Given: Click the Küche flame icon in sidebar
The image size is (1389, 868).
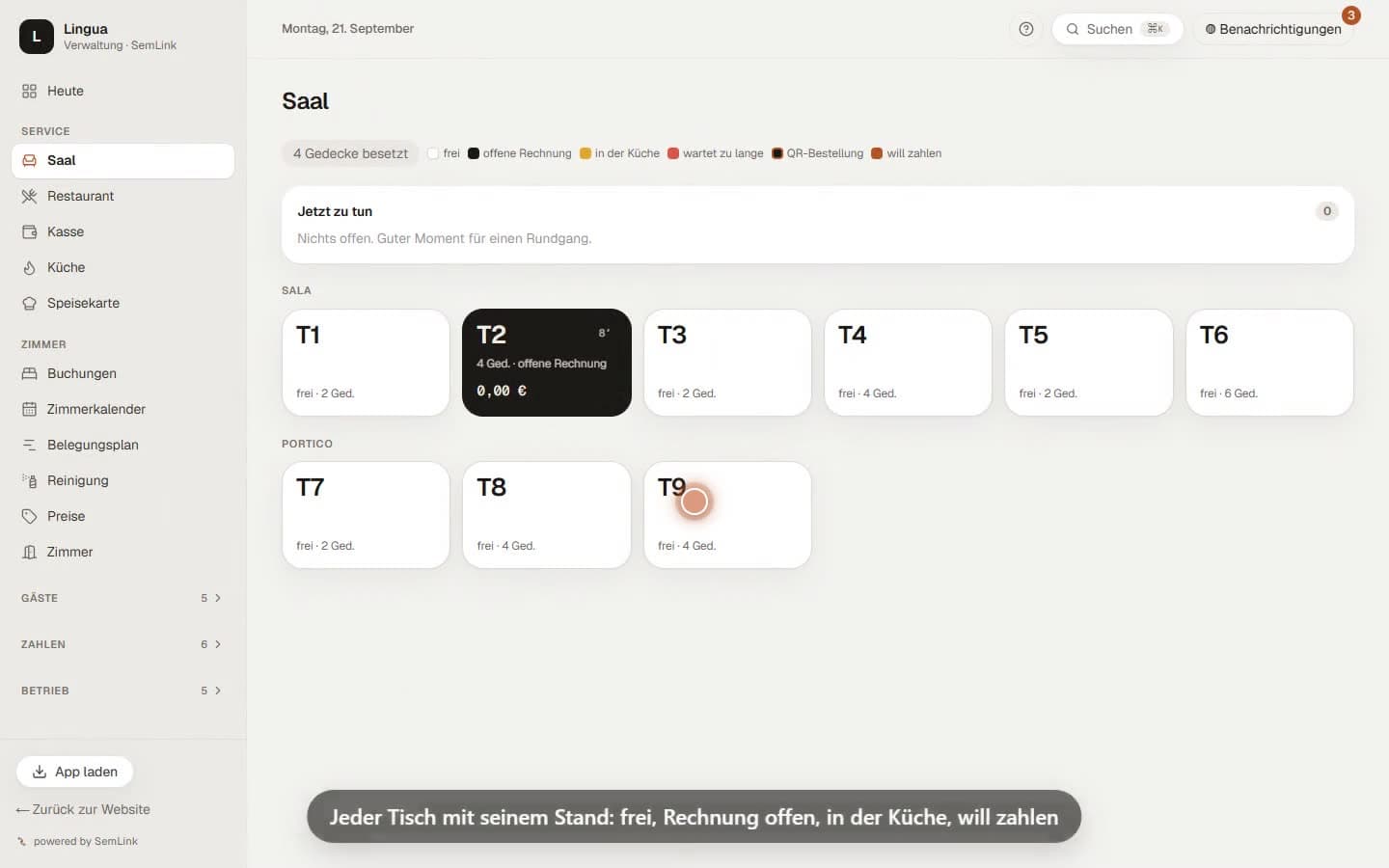Looking at the screenshot, I should [29, 267].
